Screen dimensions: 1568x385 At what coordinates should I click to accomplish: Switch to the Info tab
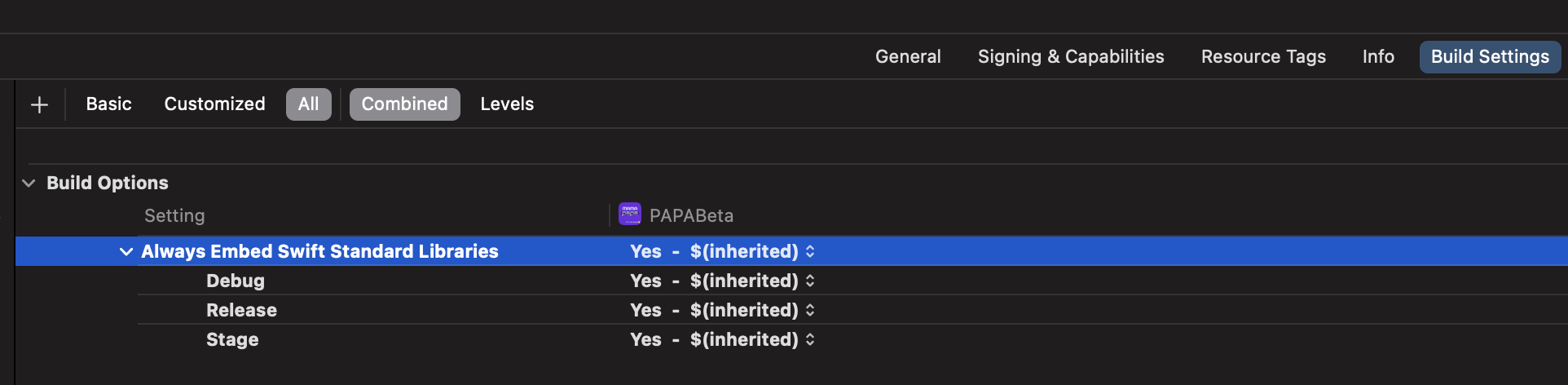pos(1378,57)
